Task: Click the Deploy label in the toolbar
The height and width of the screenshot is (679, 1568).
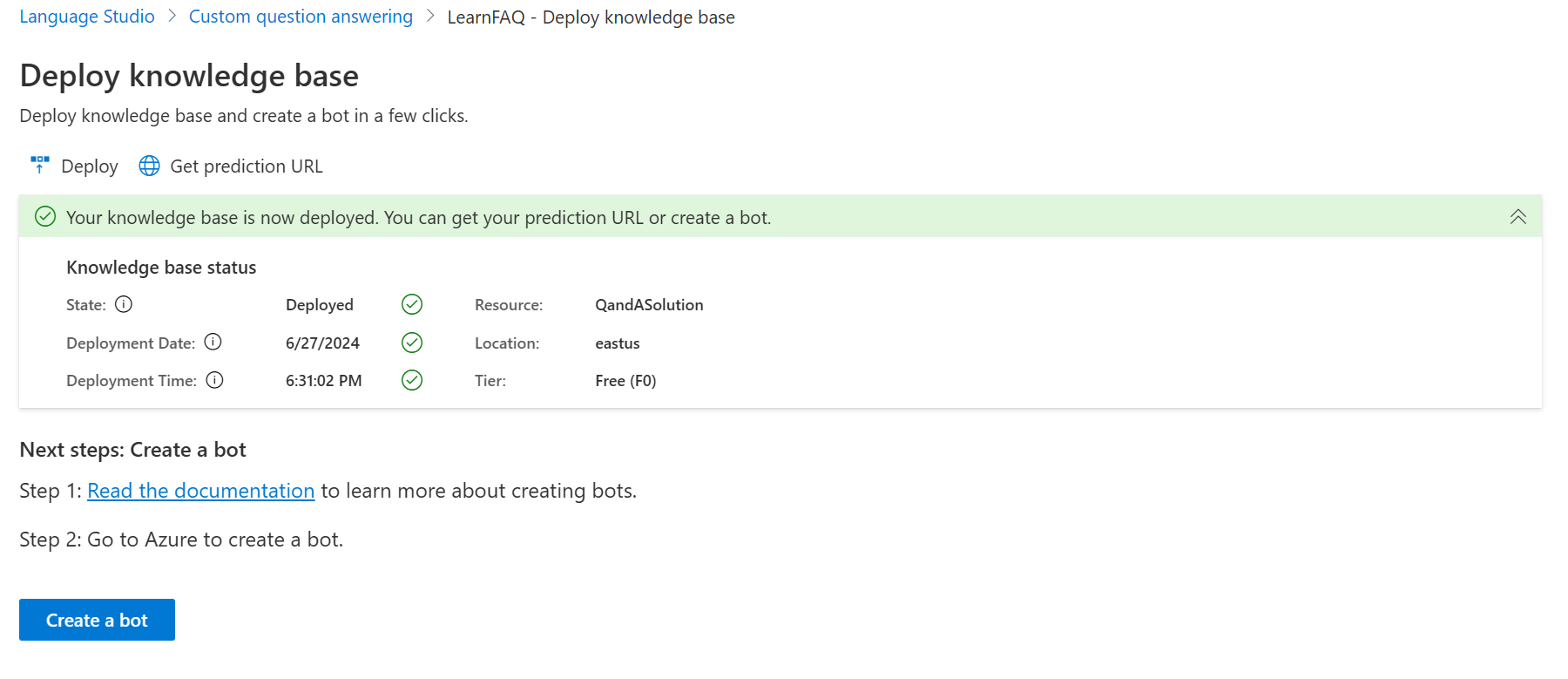Action: tap(90, 166)
